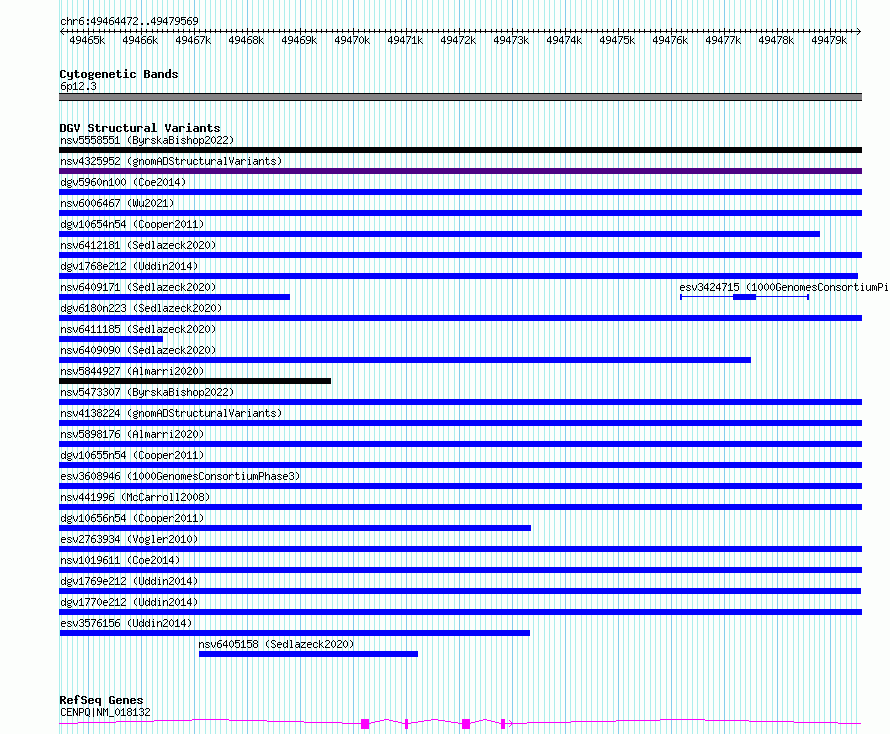The width and height of the screenshot is (890, 734).
Task: Click the chr6:49464472..49479569 region label
Action: pos(129,21)
